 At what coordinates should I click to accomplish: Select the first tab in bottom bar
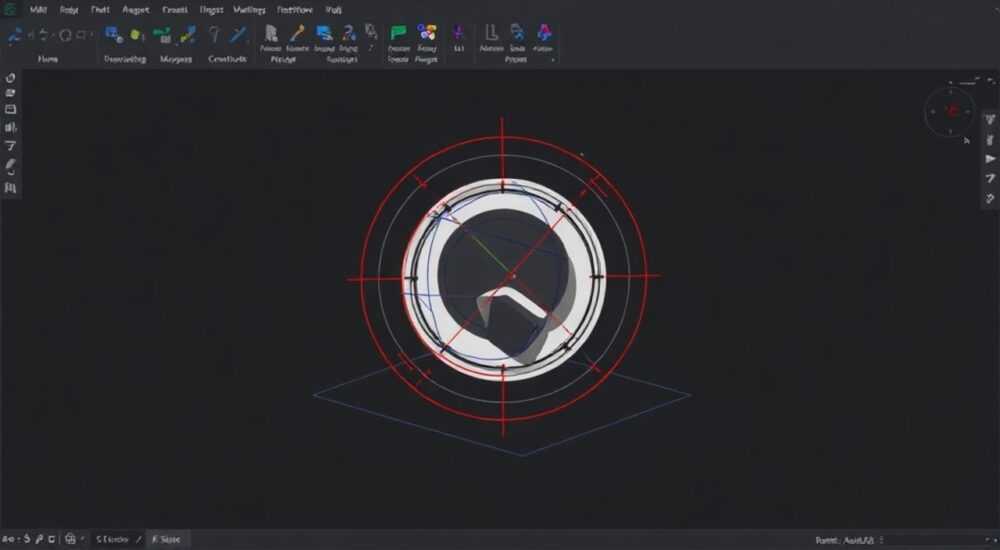[112, 539]
